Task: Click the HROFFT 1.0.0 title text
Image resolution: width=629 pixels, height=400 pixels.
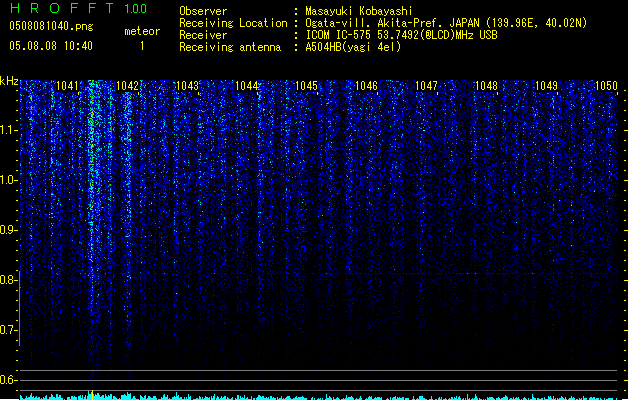Action: (79, 8)
